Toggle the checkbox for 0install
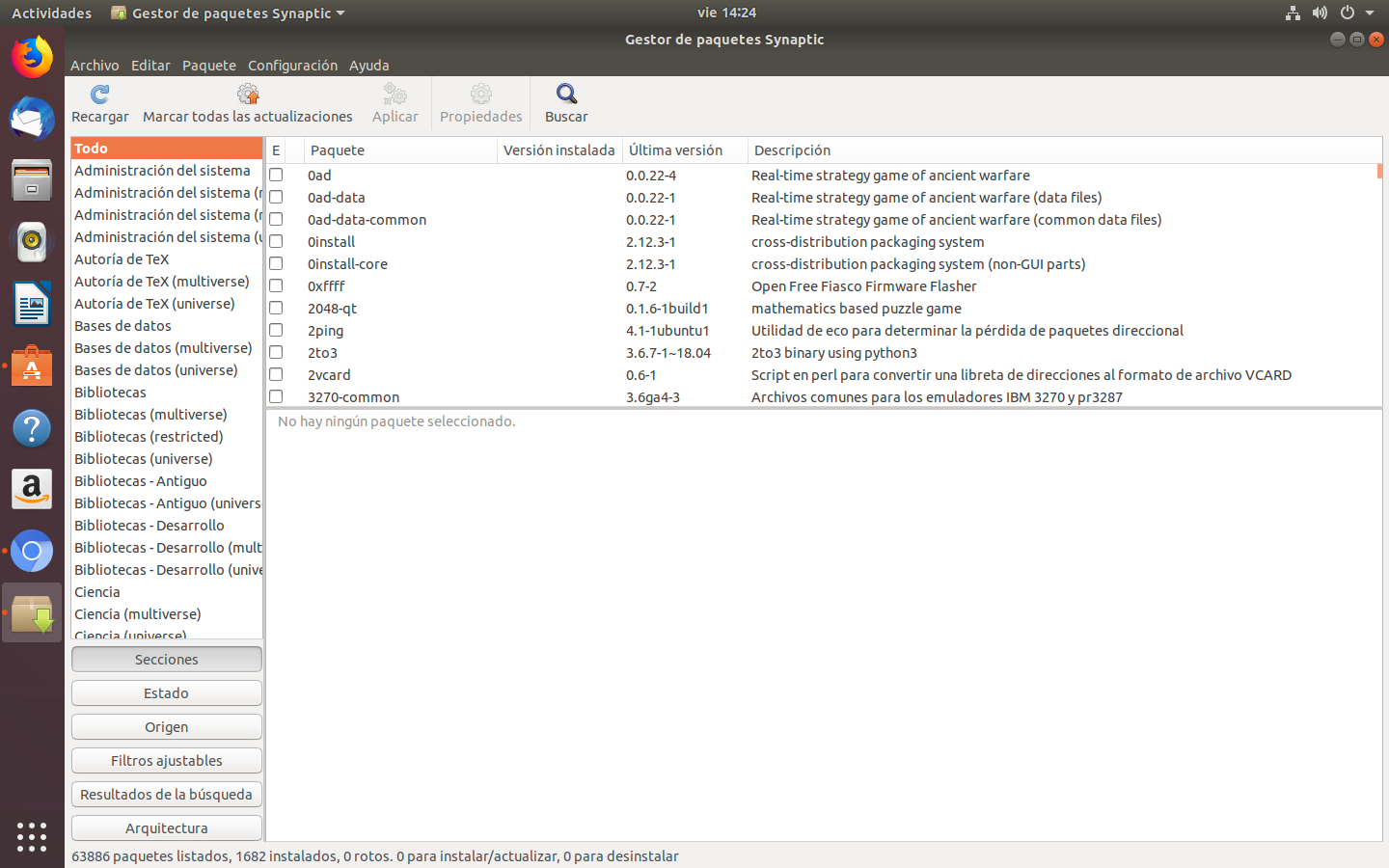 point(276,242)
